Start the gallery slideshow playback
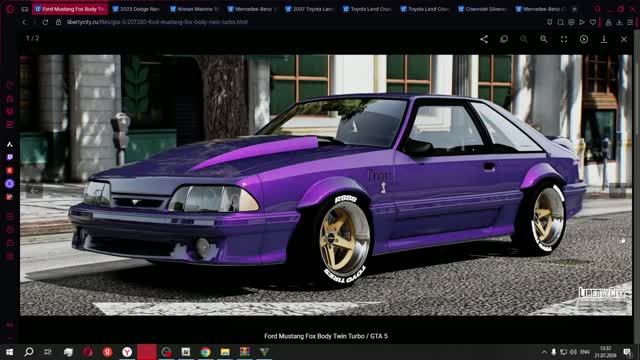 584,39
